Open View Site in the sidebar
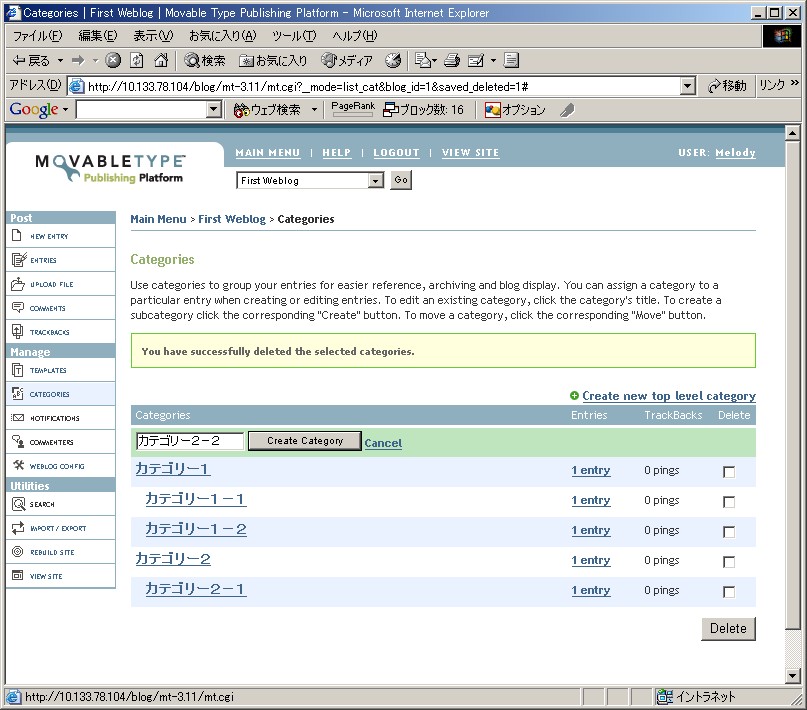The image size is (807, 710). click(60, 576)
